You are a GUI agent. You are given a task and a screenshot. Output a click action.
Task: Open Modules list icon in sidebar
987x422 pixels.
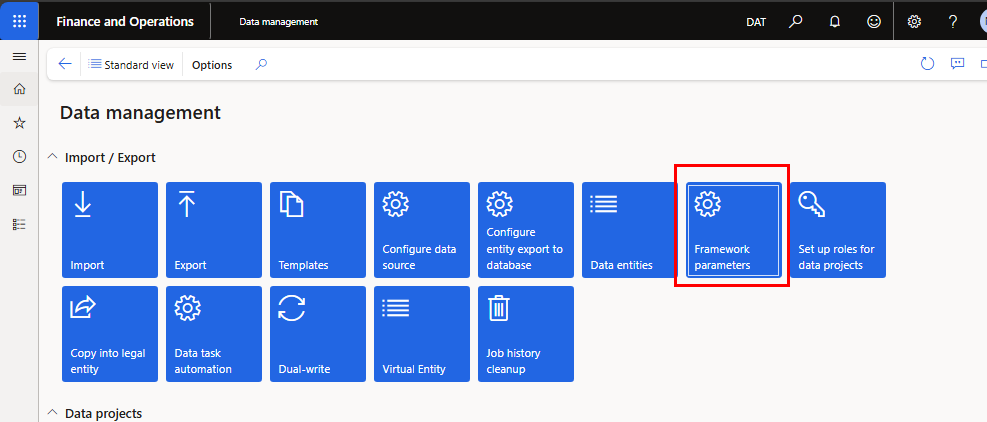click(19, 224)
